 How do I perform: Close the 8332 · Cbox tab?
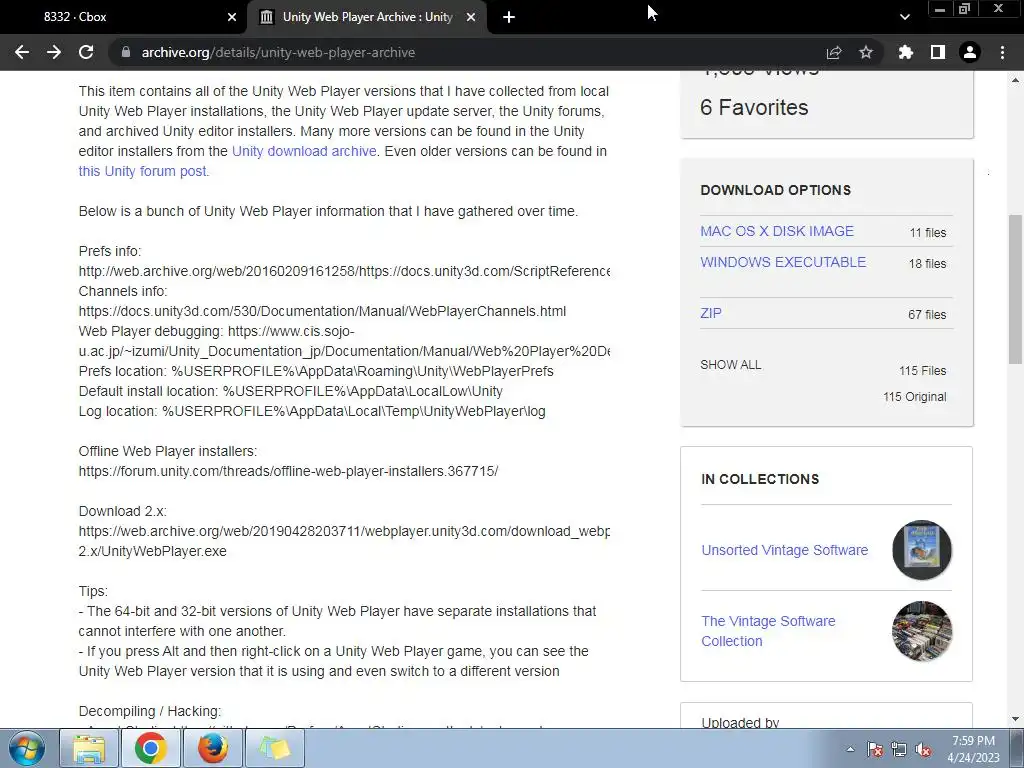coord(232,17)
